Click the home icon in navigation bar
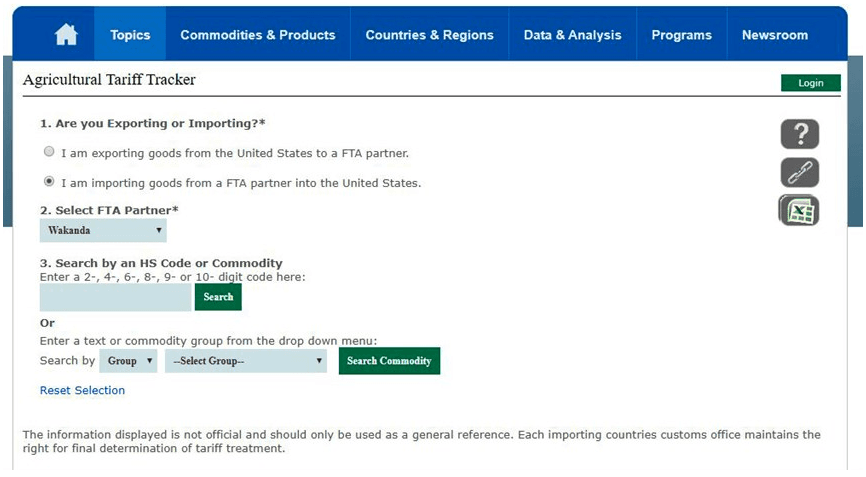Screen dimensions: 866x477 click(x=66, y=35)
